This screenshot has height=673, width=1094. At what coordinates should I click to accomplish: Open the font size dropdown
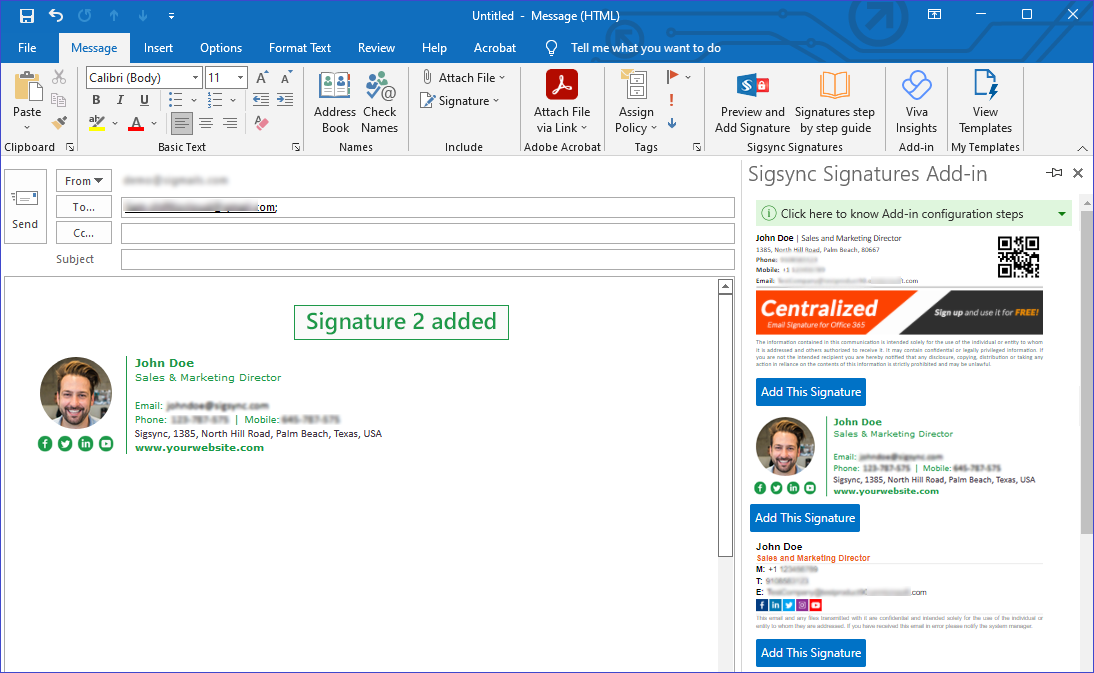pos(240,78)
